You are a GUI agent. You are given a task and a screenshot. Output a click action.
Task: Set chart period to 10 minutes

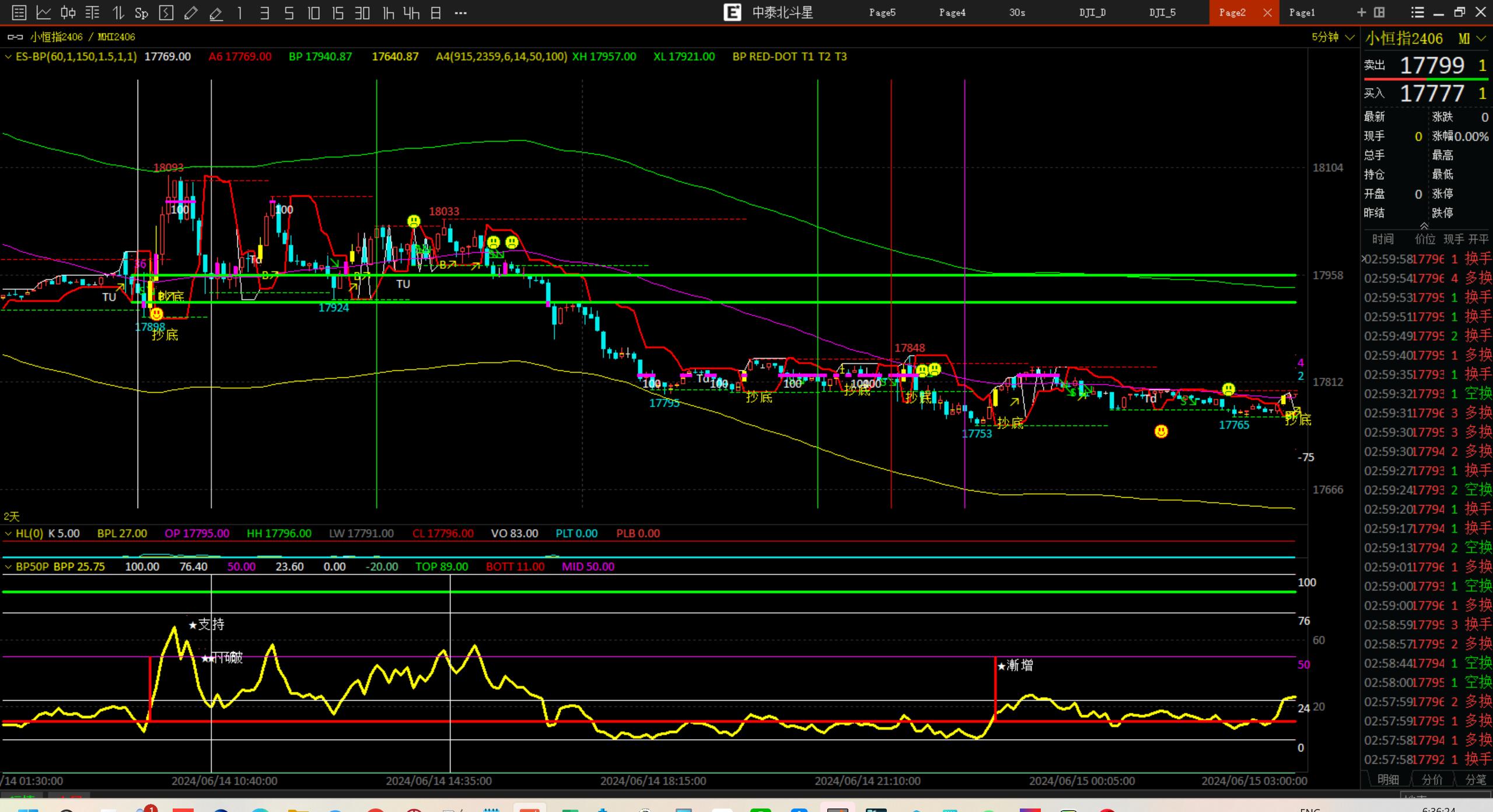(314, 12)
